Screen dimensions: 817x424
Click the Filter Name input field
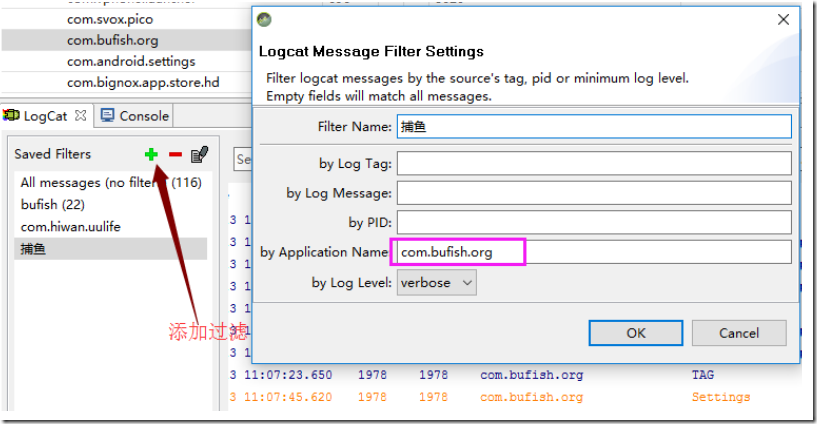[594, 127]
